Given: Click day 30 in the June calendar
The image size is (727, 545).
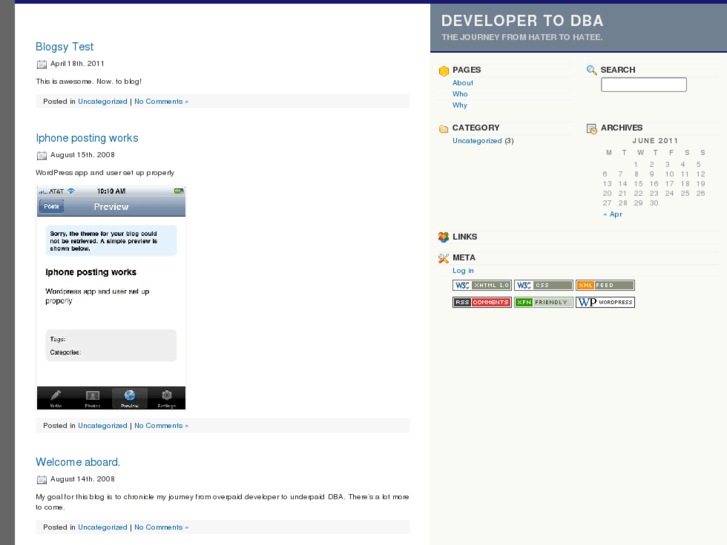Looking at the screenshot, I should [654, 203].
